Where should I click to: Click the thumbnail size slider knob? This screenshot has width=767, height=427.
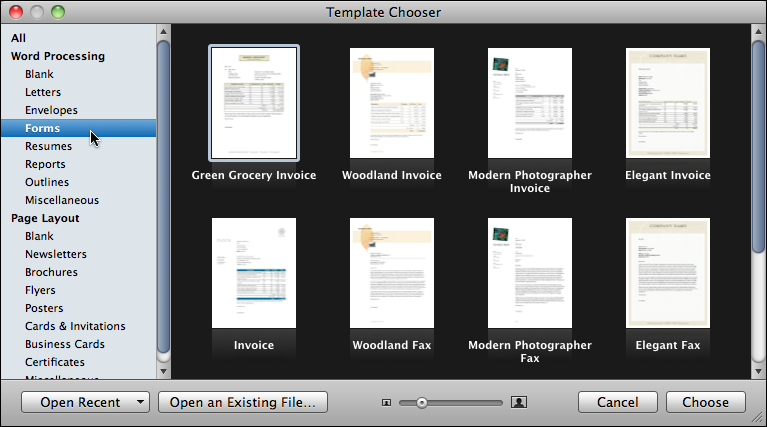pyautogui.click(x=422, y=403)
